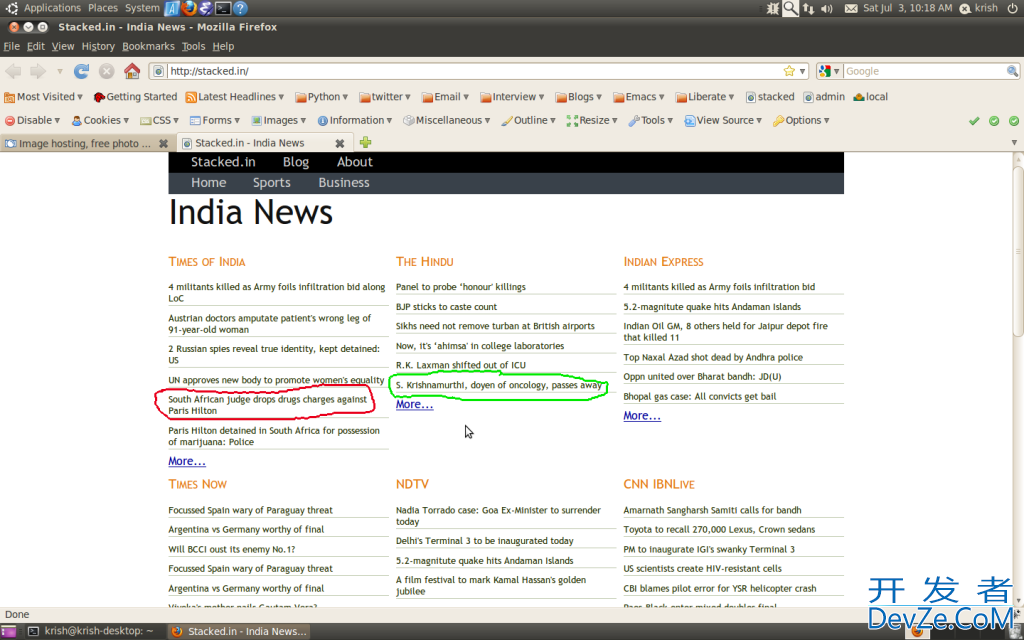
Task: Open the Bookmarks menu
Action: click(148, 46)
